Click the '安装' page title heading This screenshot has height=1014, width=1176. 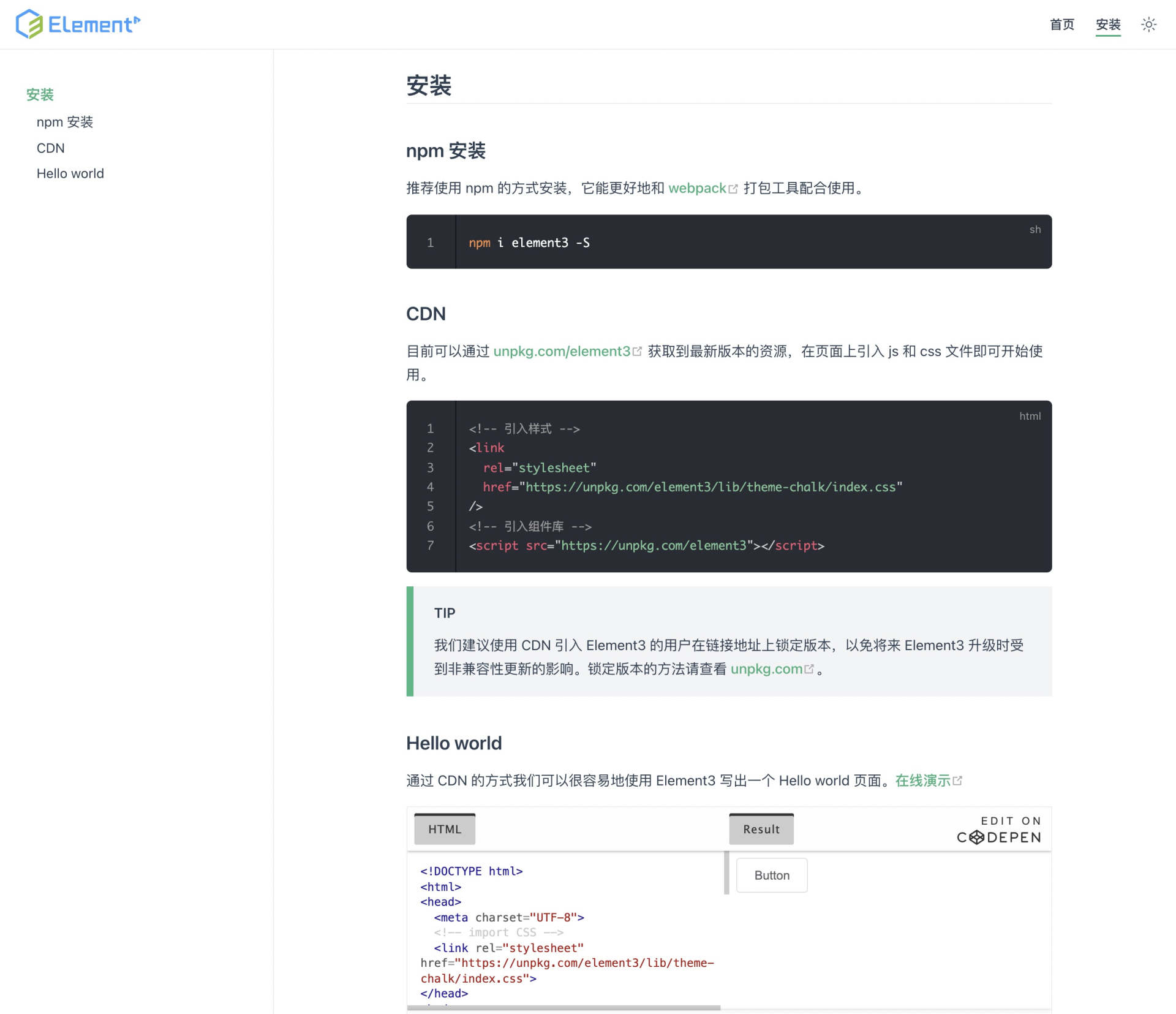(x=429, y=85)
